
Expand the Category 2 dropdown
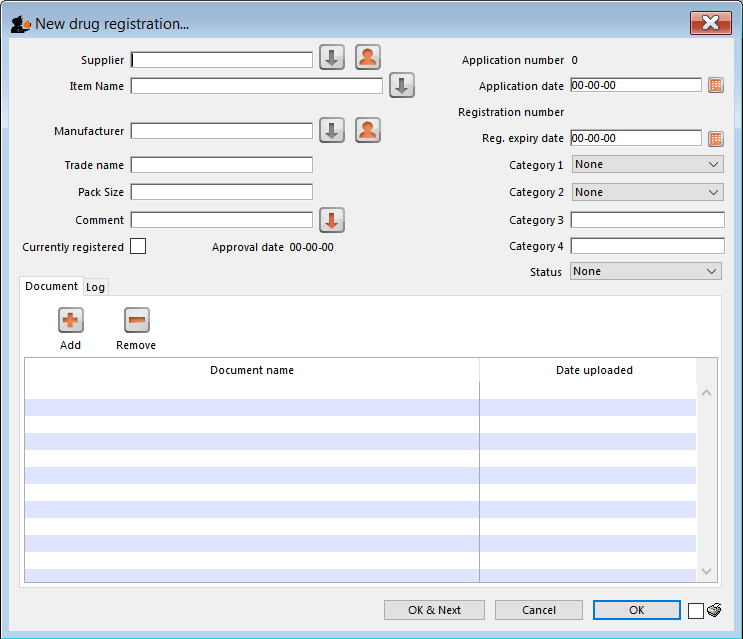coord(646,192)
